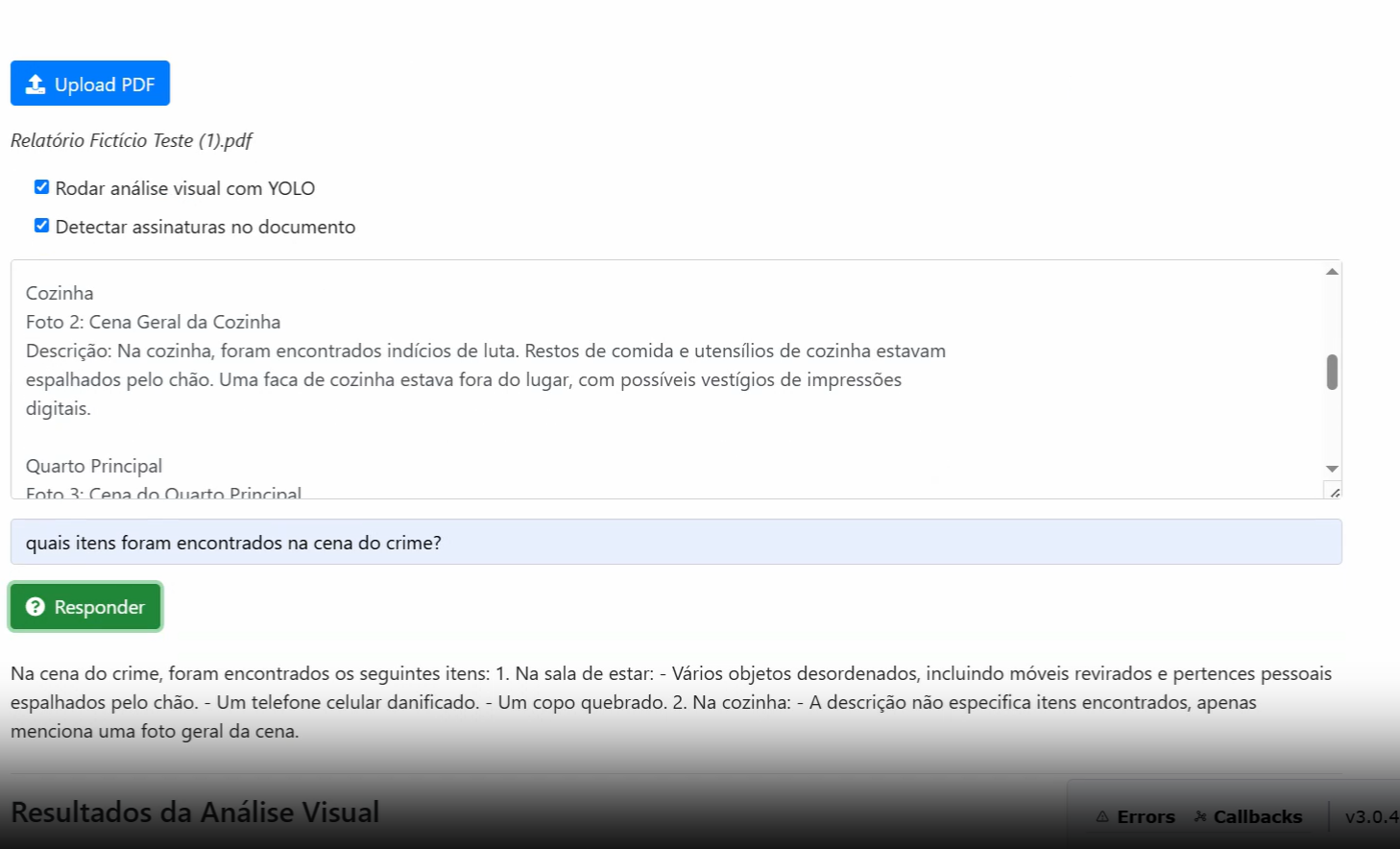Open the Callbacks debug panel
The image size is (1400, 849).
tap(1248, 817)
